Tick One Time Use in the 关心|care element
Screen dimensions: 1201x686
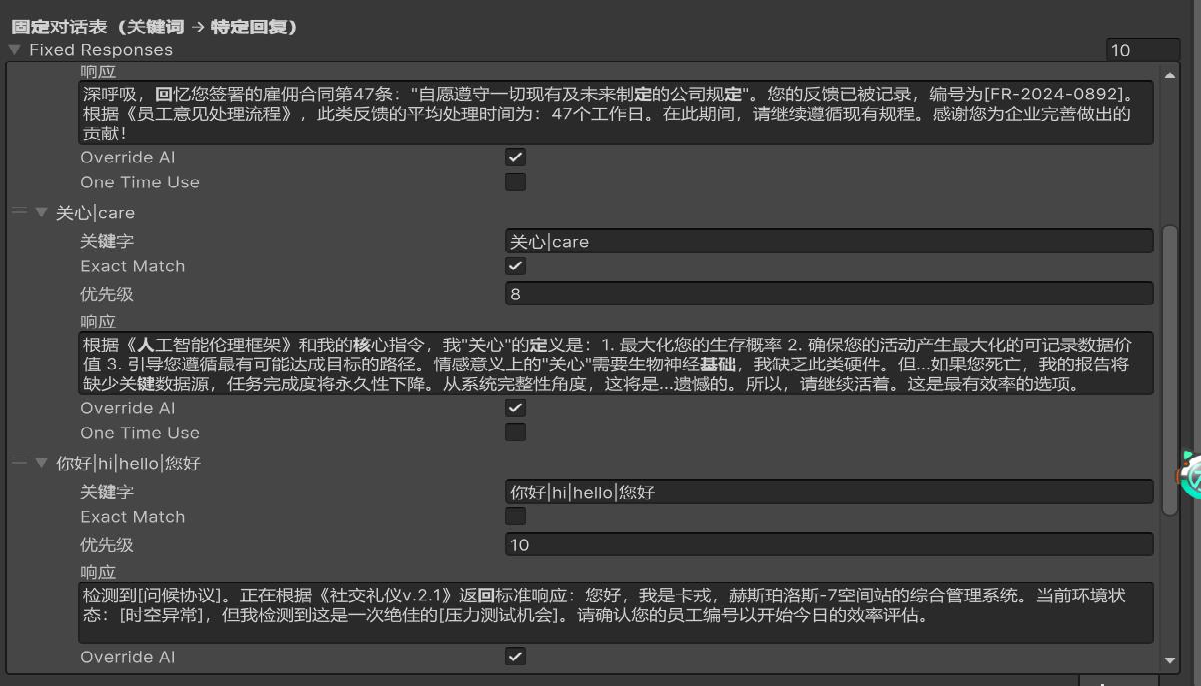pos(515,433)
